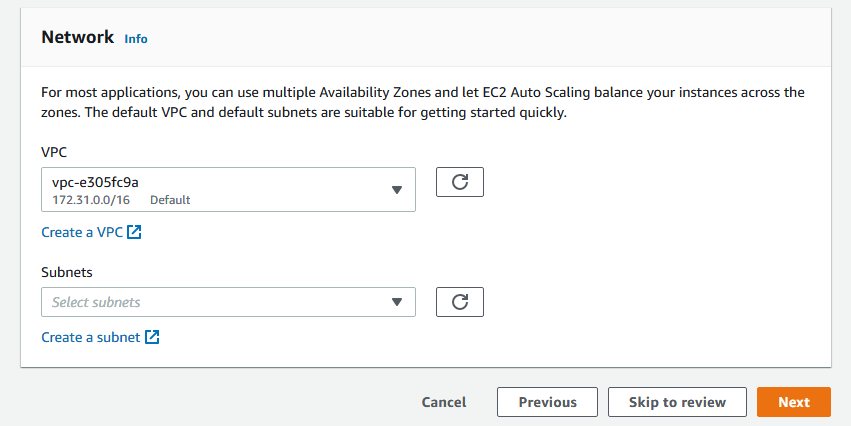Image resolution: width=851 pixels, height=426 pixels.
Task: Expand the Subnets dropdown arrow
Action: pos(396,302)
